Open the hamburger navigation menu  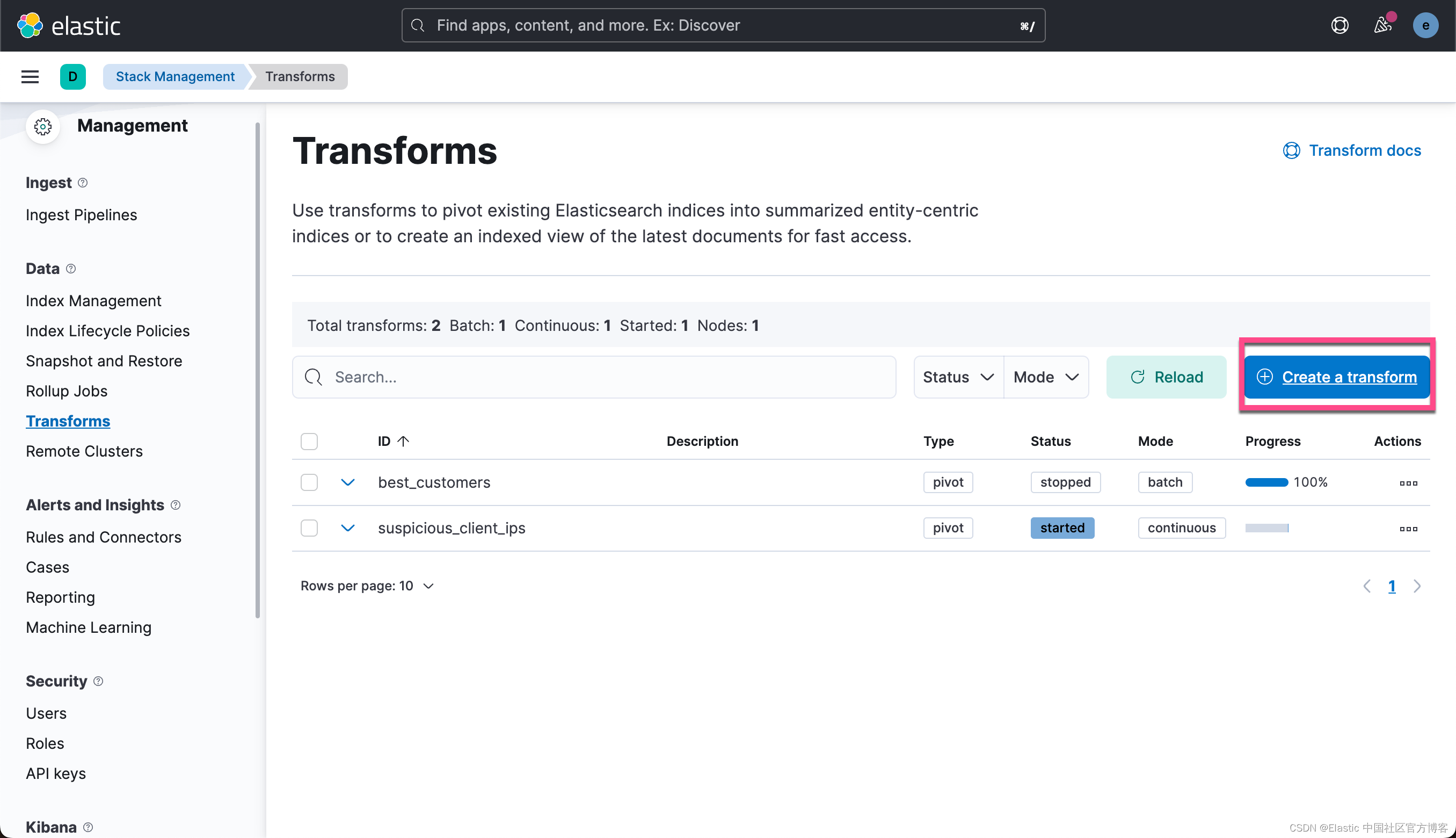(30, 76)
